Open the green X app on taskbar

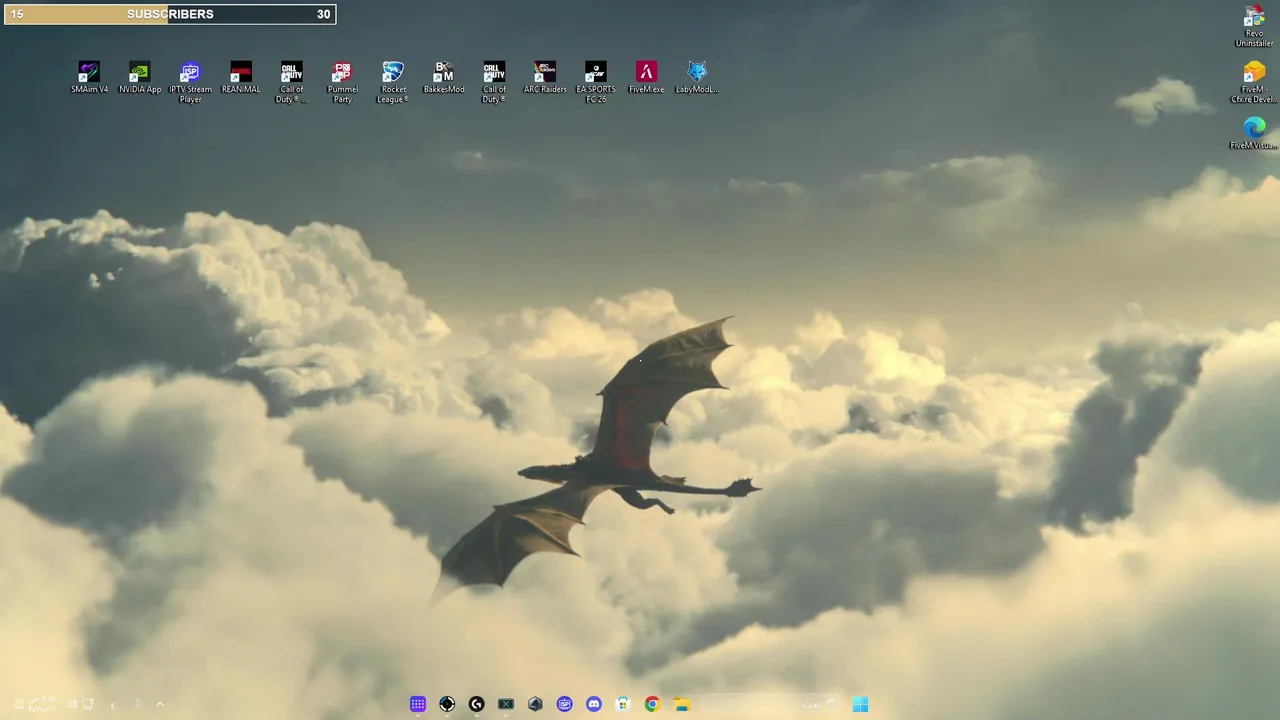506,704
